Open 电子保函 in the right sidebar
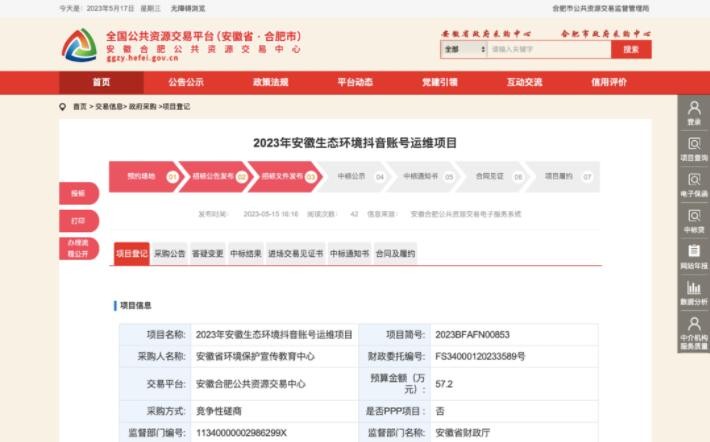Viewport: 710px width, 442px height. click(694, 185)
